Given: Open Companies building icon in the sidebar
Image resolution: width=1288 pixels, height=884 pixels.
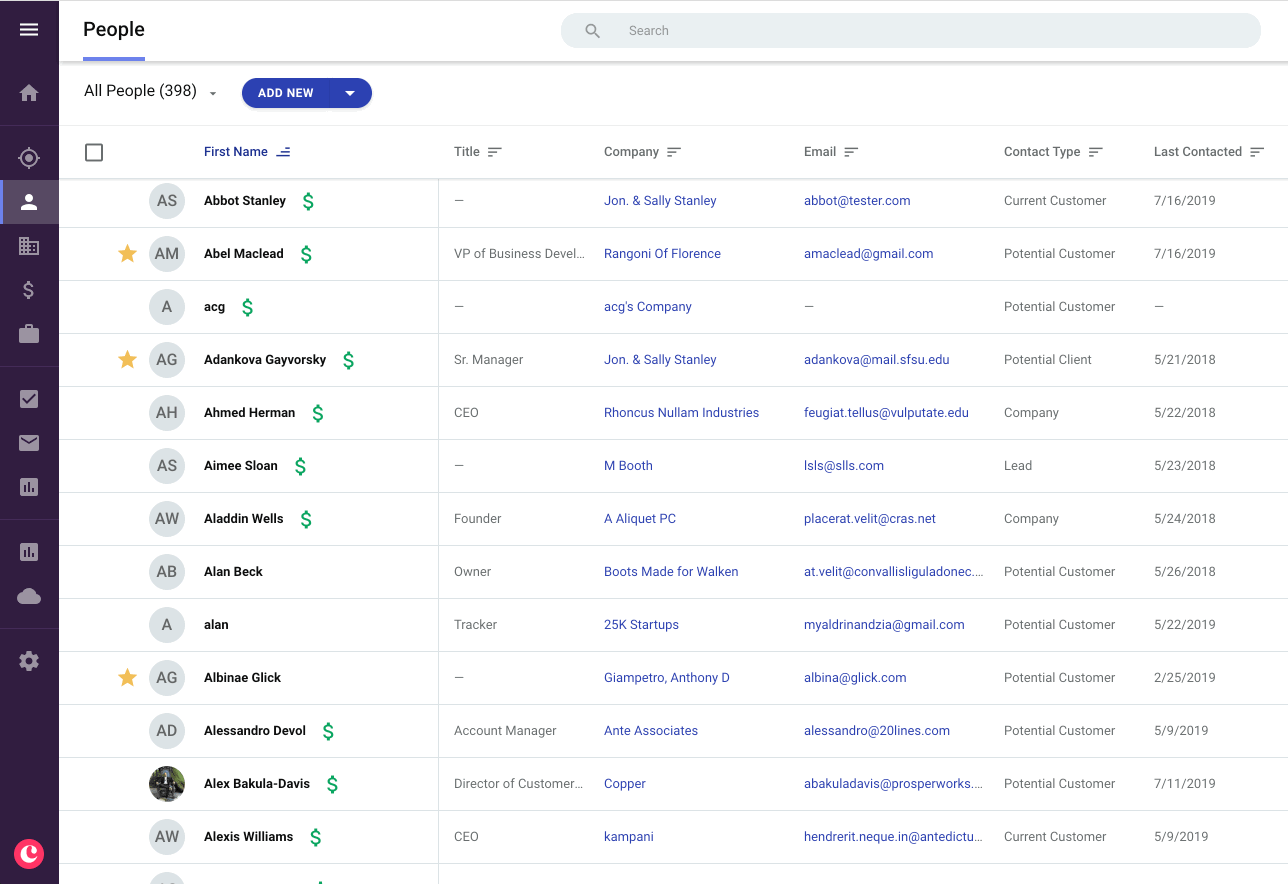Looking at the screenshot, I should click(29, 246).
